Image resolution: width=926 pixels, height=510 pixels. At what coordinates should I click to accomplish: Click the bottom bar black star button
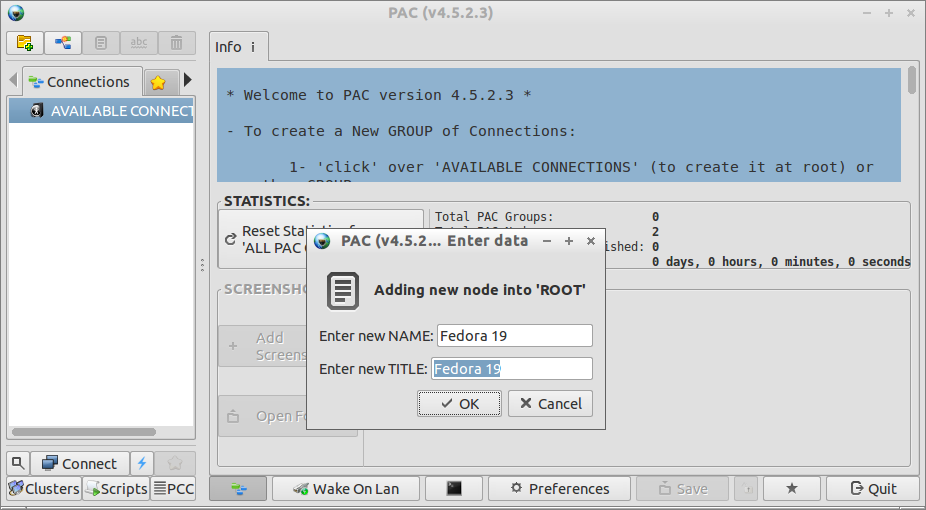(792, 489)
